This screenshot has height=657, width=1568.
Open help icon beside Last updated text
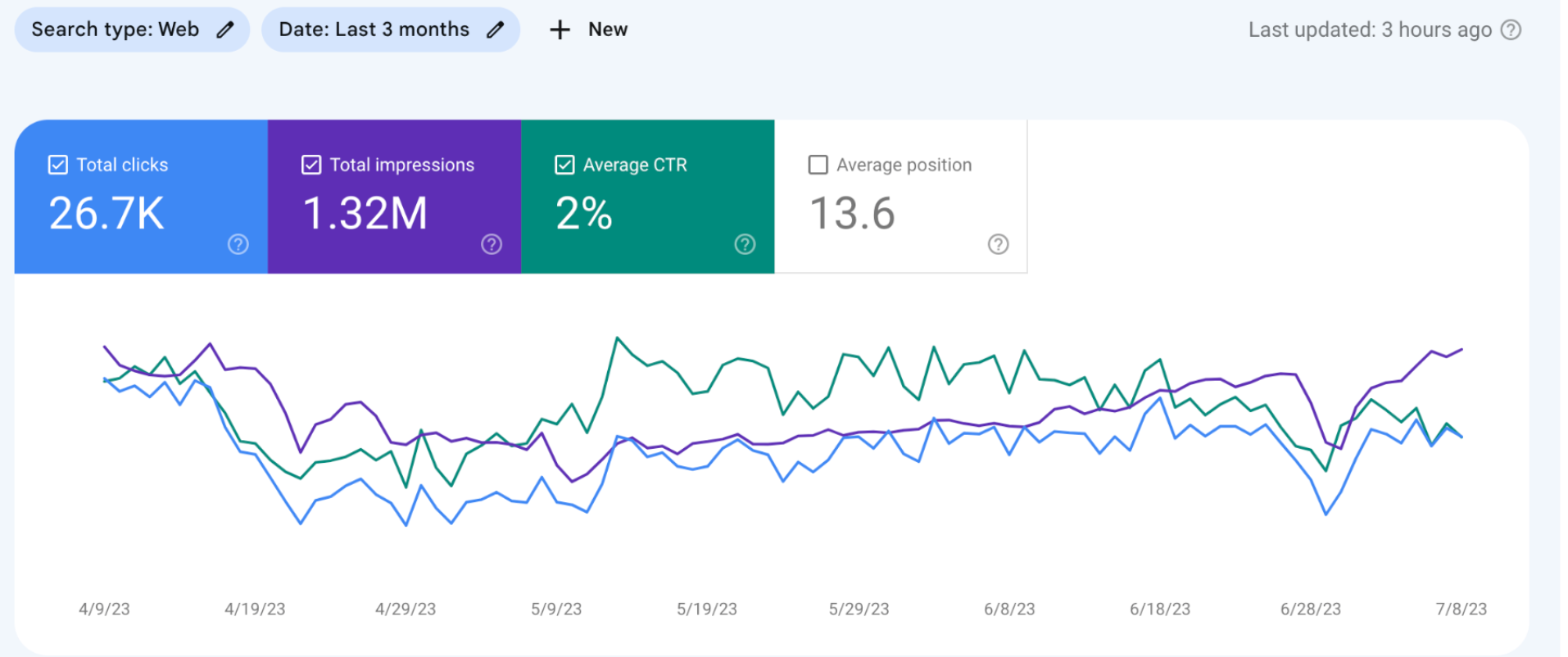(x=1511, y=30)
